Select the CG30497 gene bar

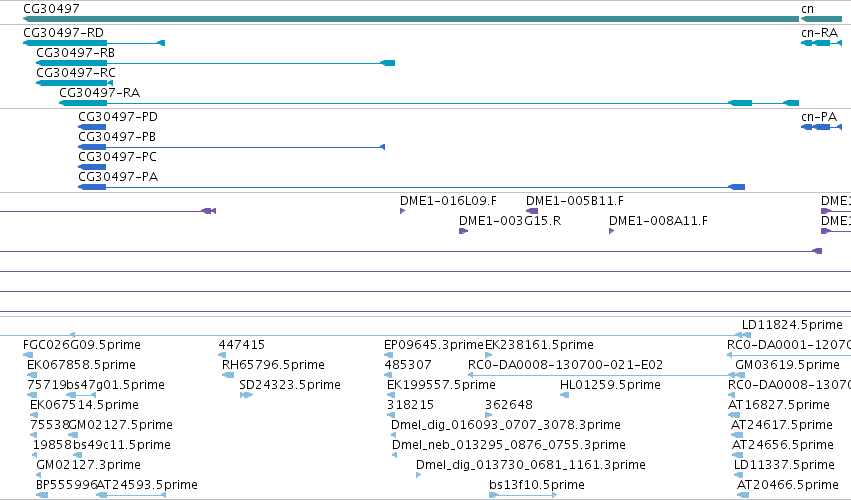pos(411,19)
